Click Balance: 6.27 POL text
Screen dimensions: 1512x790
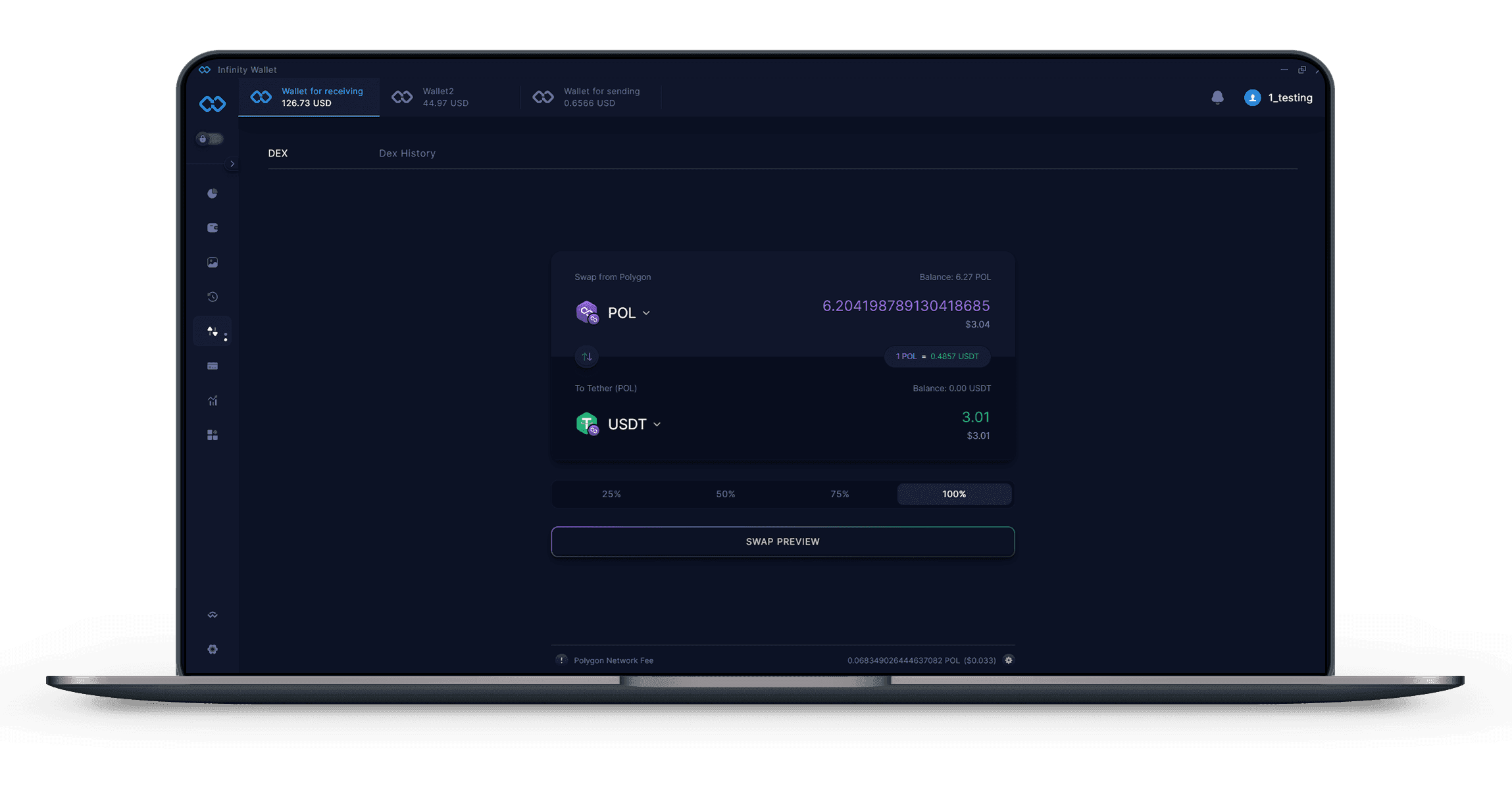click(955, 277)
